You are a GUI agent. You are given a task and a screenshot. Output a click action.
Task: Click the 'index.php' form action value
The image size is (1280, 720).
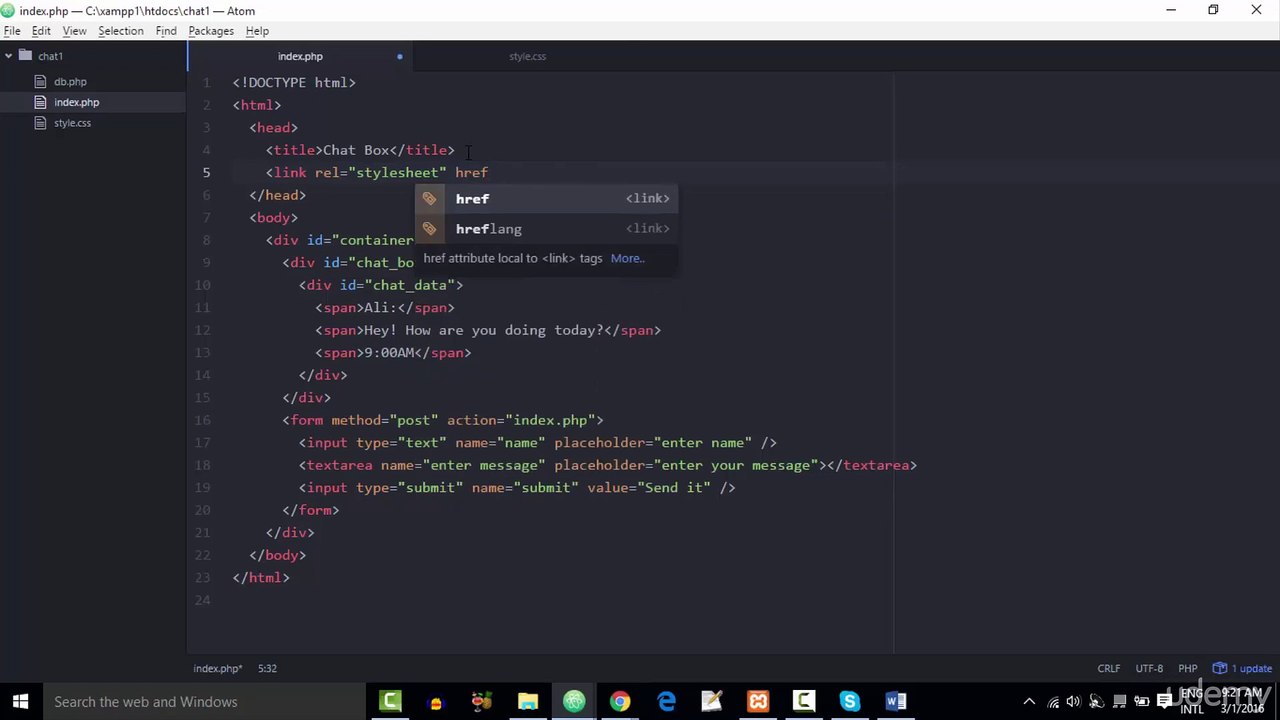(550, 420)
